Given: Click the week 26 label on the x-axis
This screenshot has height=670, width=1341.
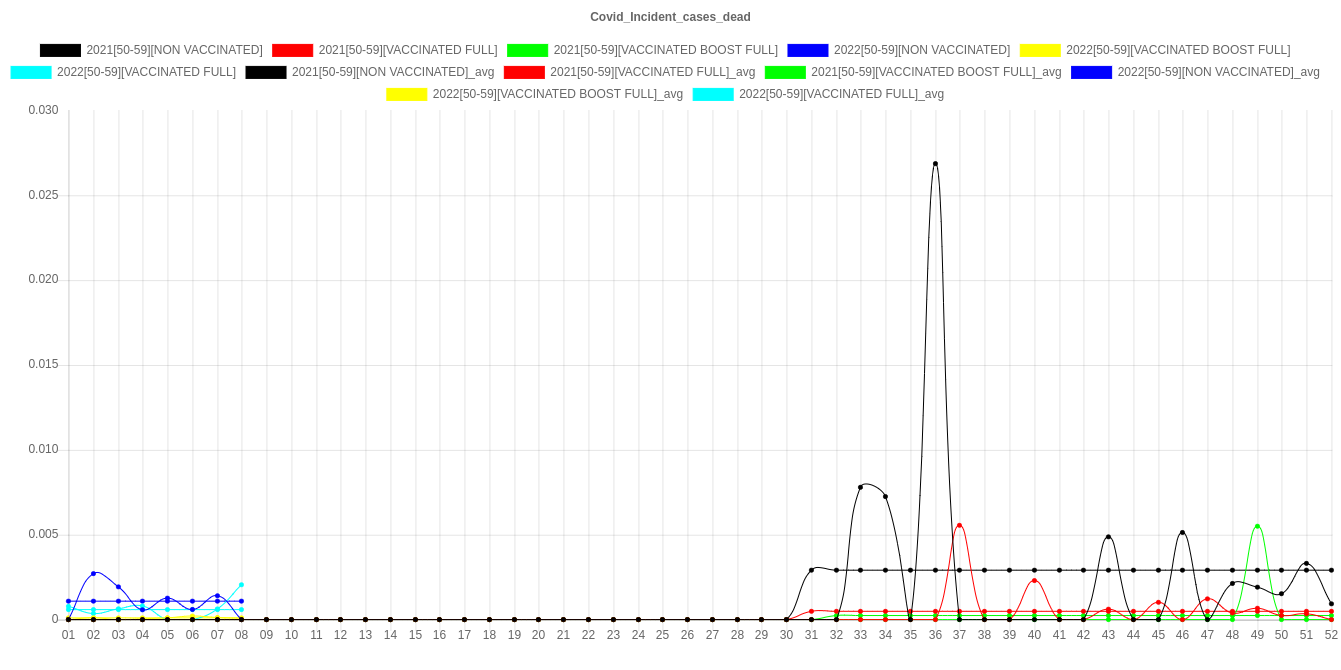Looking at the screenshot, I should click(x=687, y=635).
